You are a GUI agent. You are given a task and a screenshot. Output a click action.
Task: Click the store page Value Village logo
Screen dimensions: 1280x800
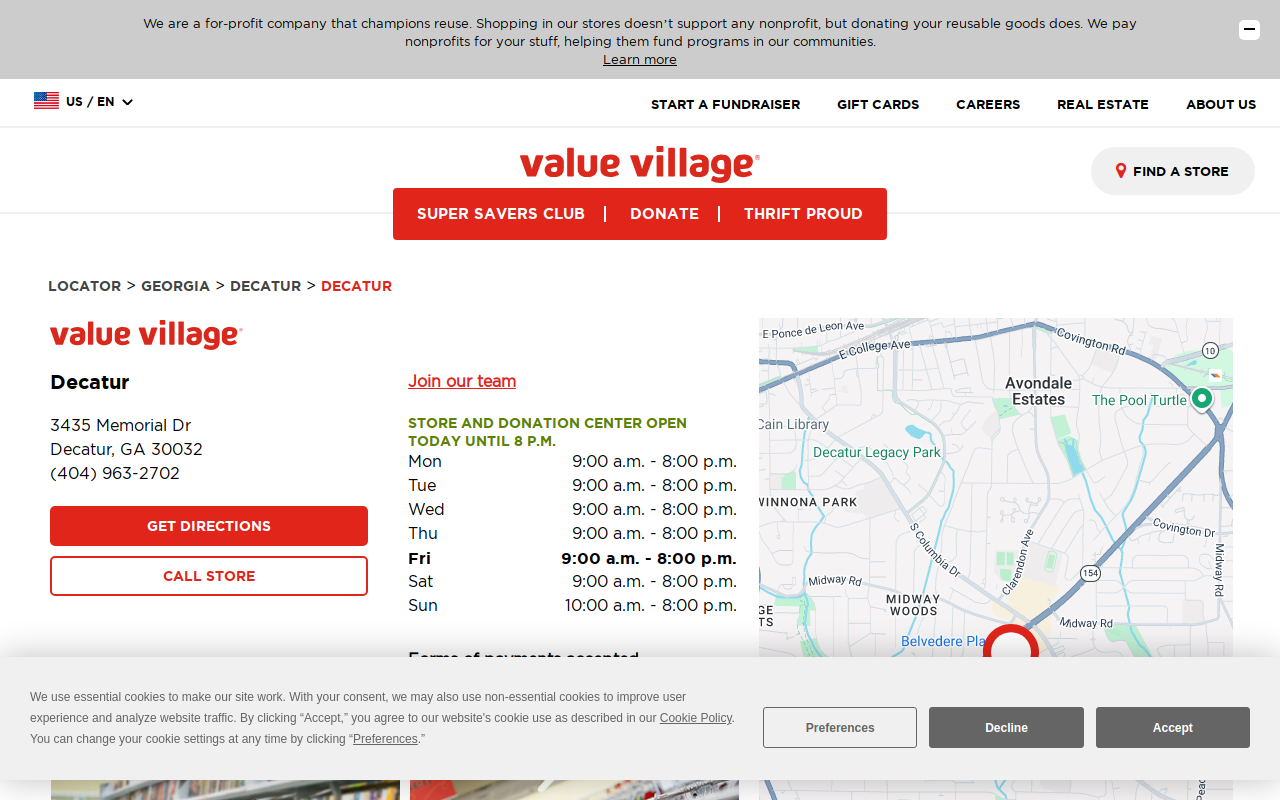click(146, 335)
